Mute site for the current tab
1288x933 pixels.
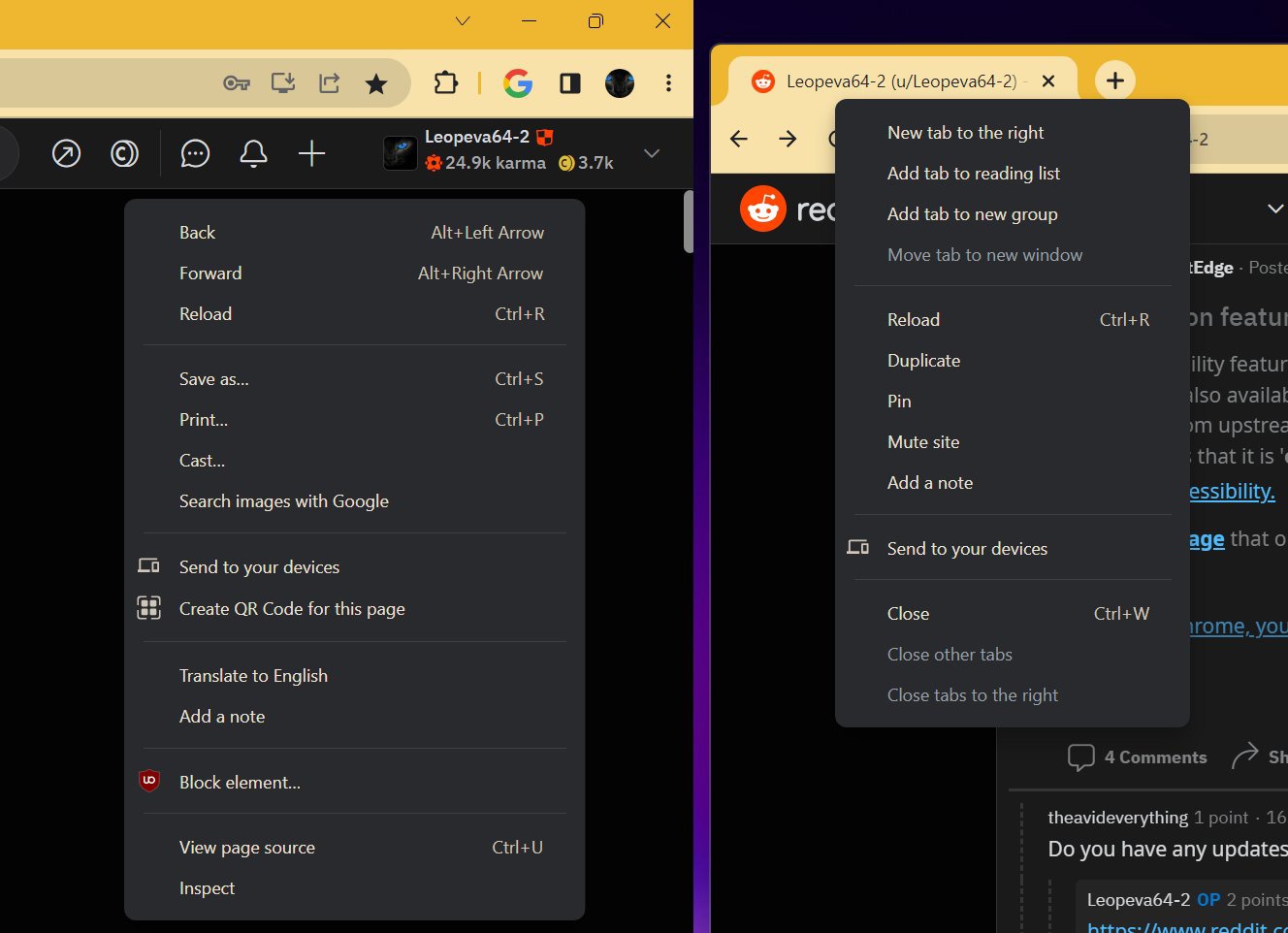[x=922, y=441]
